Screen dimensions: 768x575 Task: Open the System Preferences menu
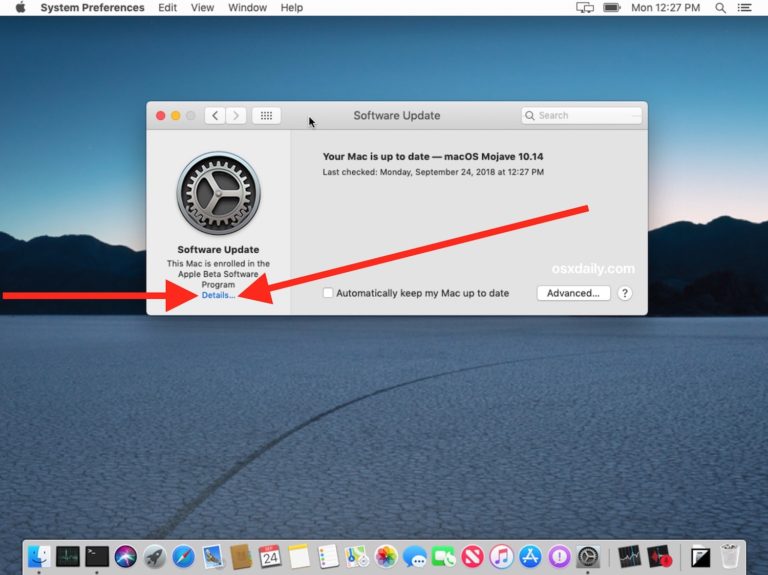[x=92, y=8]
